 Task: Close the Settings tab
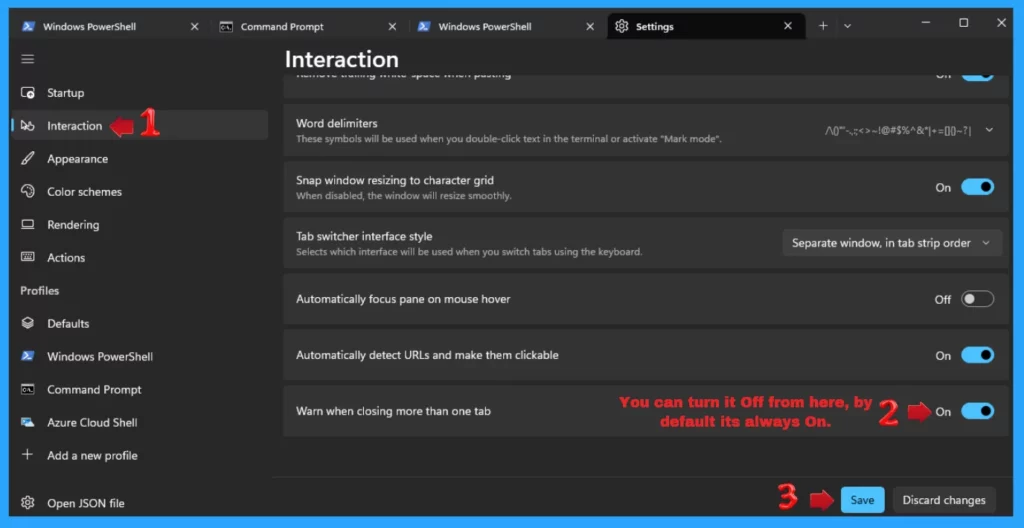pyautogui.click(x=788, y=27)
